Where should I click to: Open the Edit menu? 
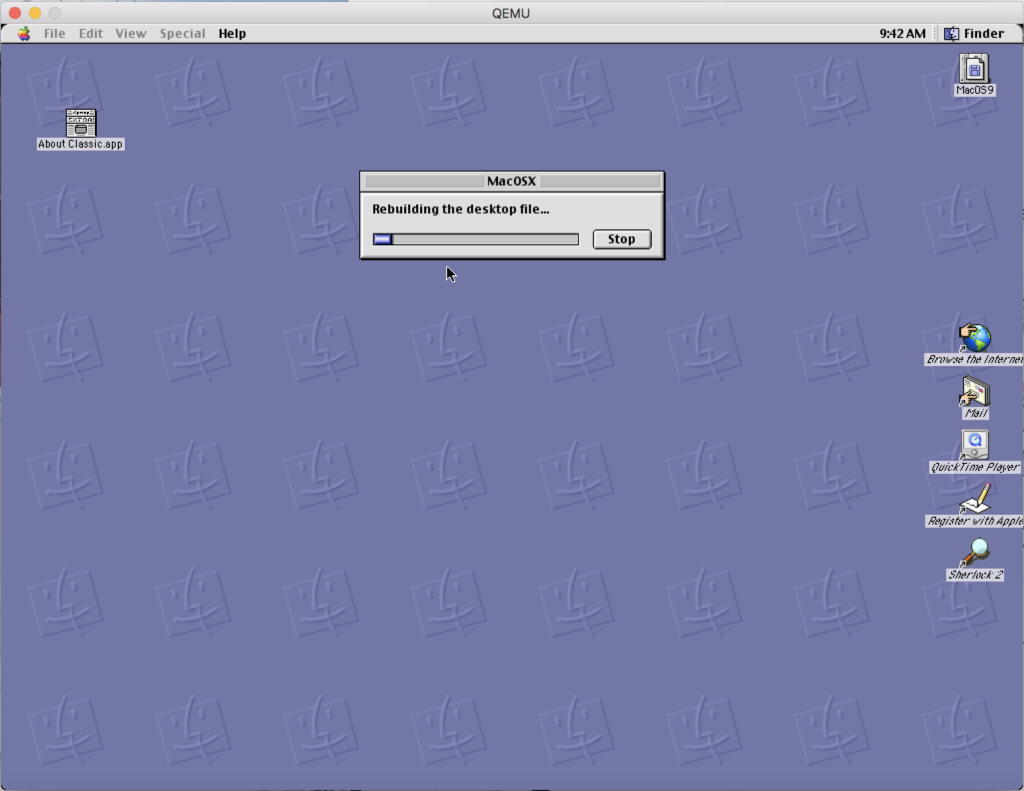[x=90, y=33]
